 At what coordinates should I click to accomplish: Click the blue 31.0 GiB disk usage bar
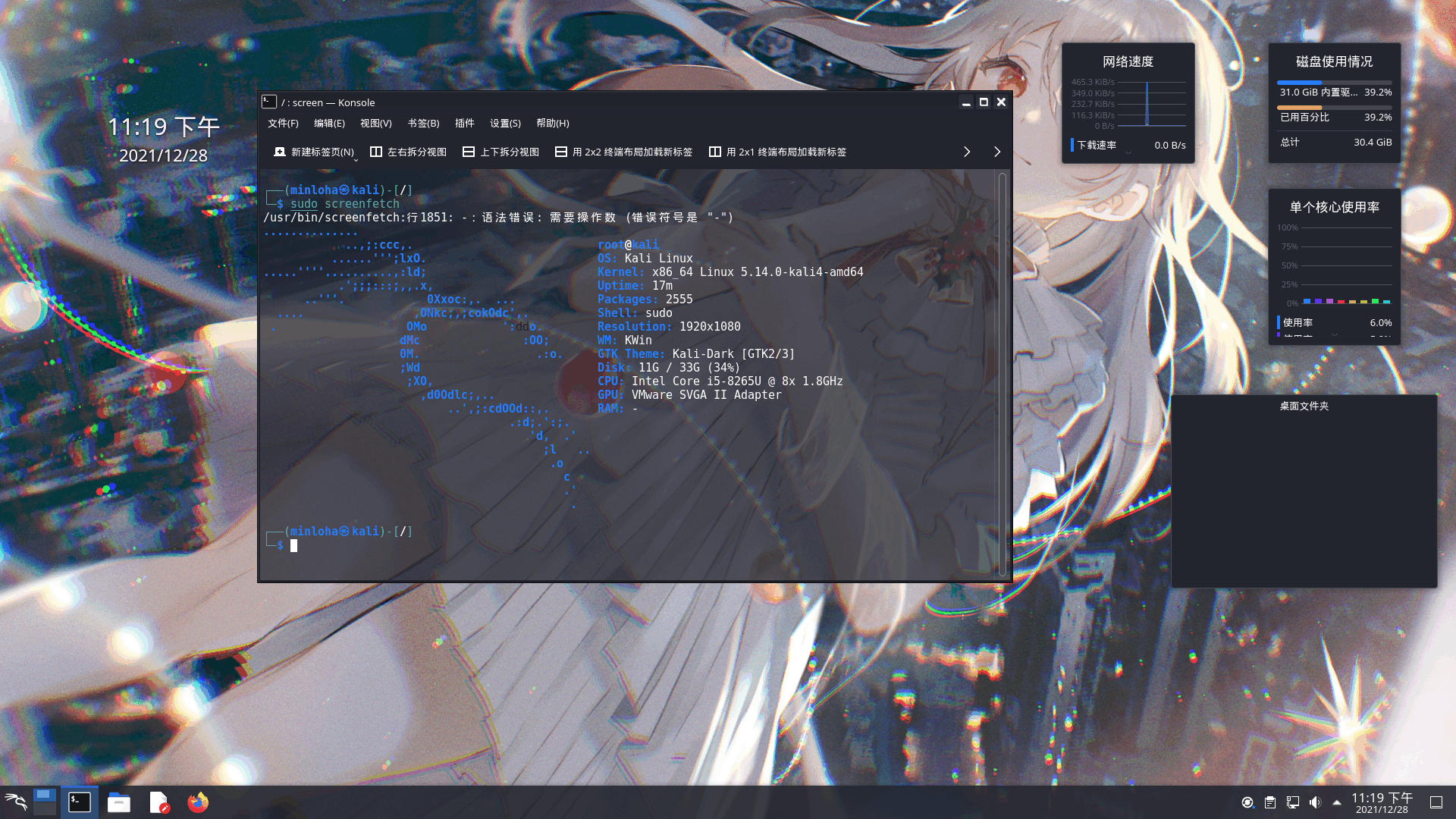(1334, 83)
